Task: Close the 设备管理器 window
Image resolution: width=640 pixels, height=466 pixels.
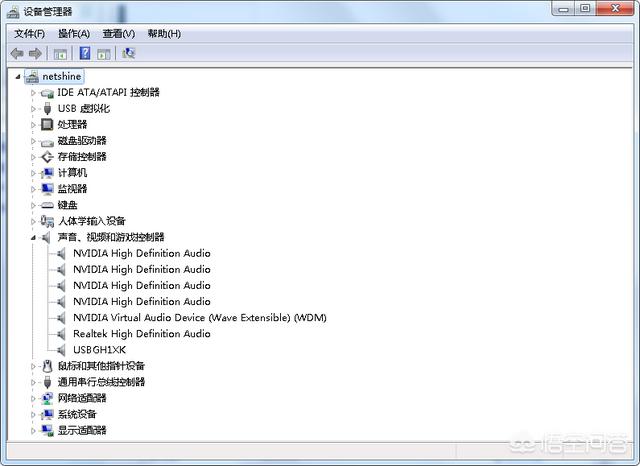Action: pos(615,9)
